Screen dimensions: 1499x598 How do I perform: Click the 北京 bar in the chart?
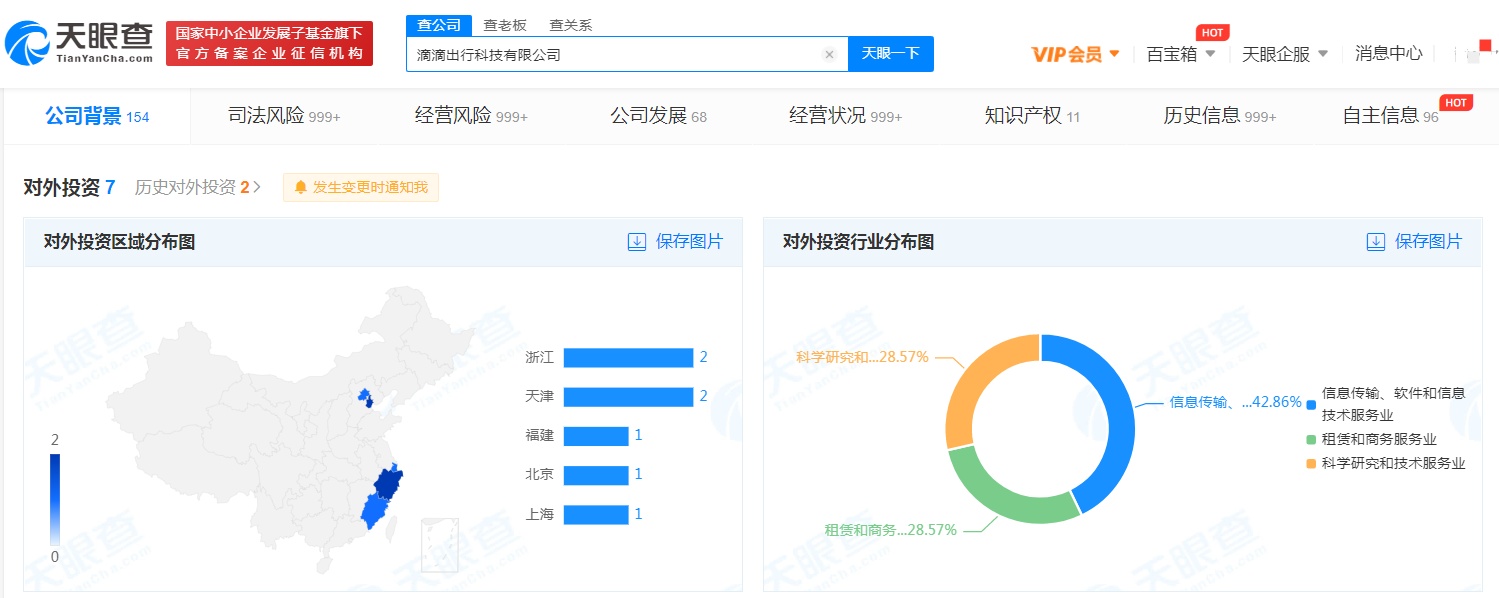[596, 475]
